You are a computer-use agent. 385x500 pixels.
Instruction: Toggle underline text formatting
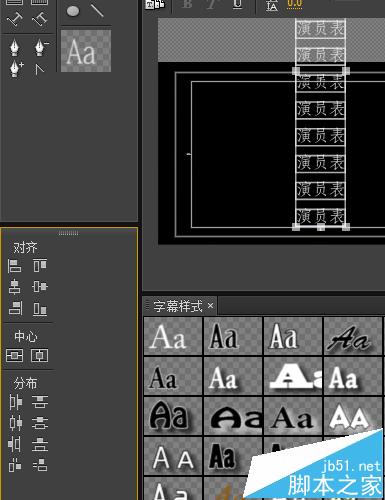[x=237, y=4]
